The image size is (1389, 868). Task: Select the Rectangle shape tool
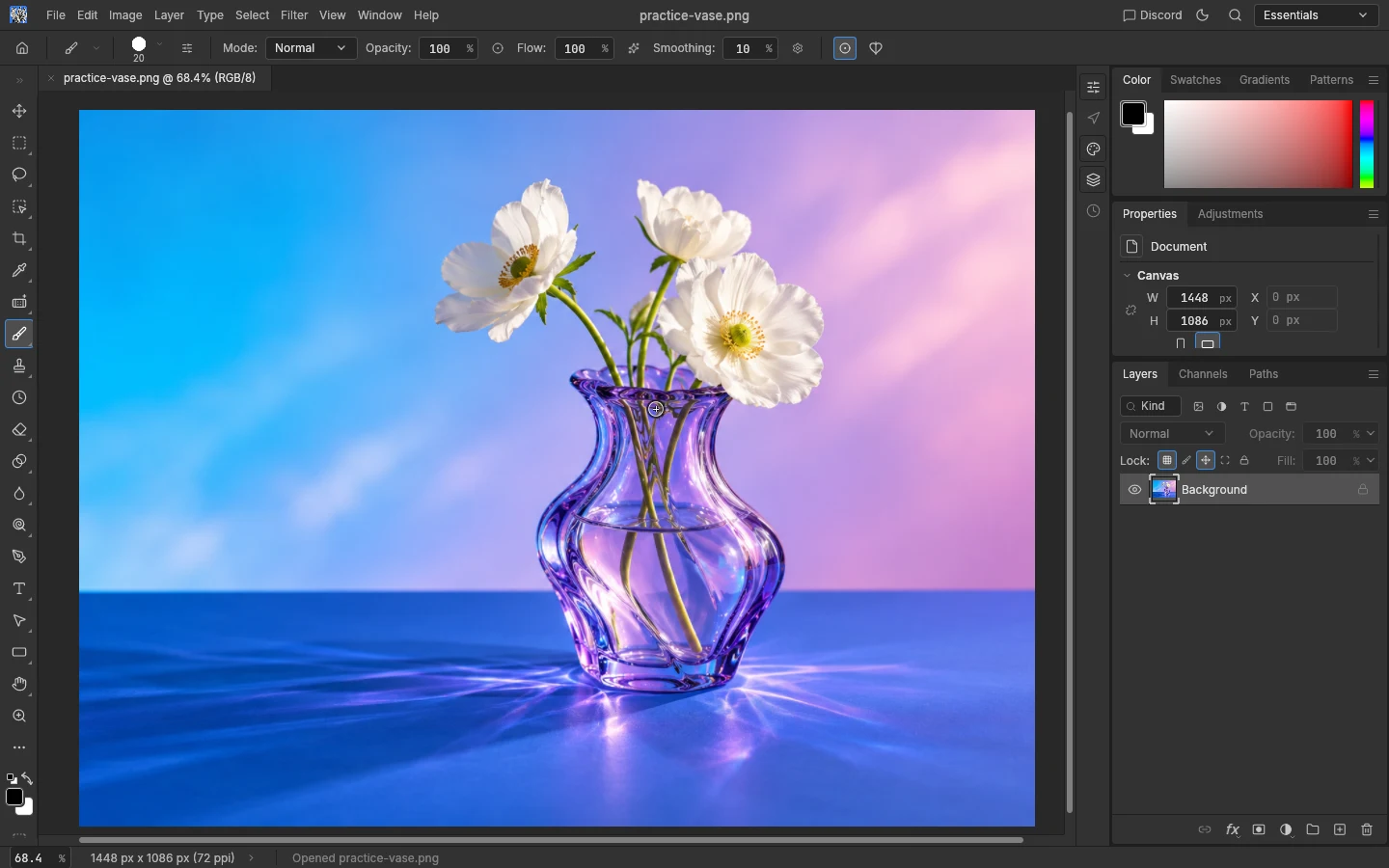coord(19,653)
